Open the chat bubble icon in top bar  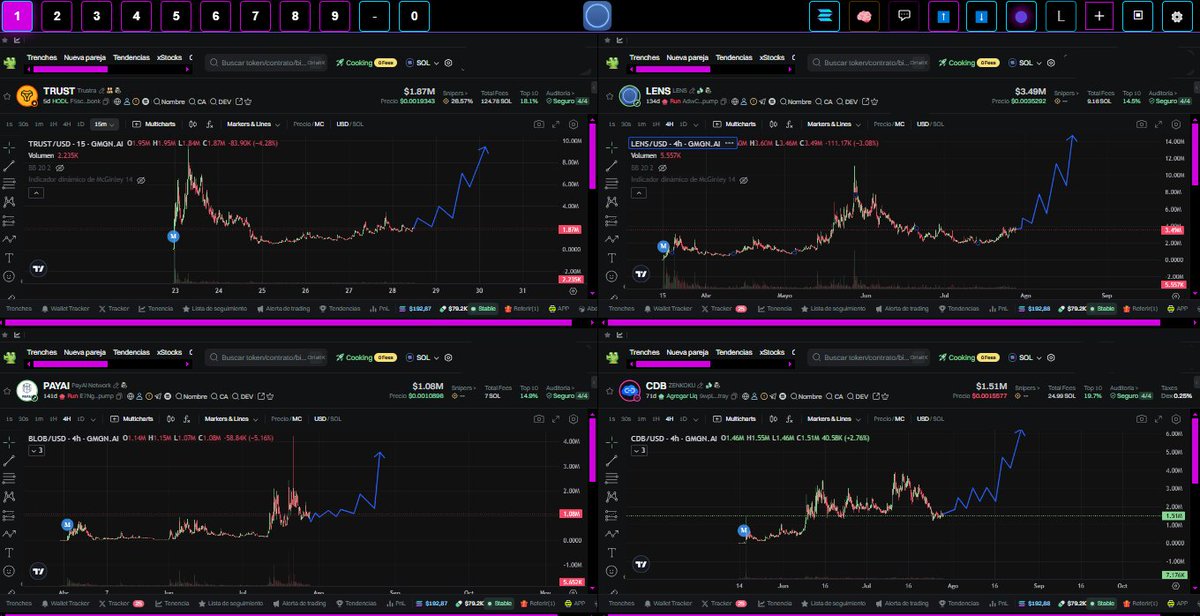(904, 15)
